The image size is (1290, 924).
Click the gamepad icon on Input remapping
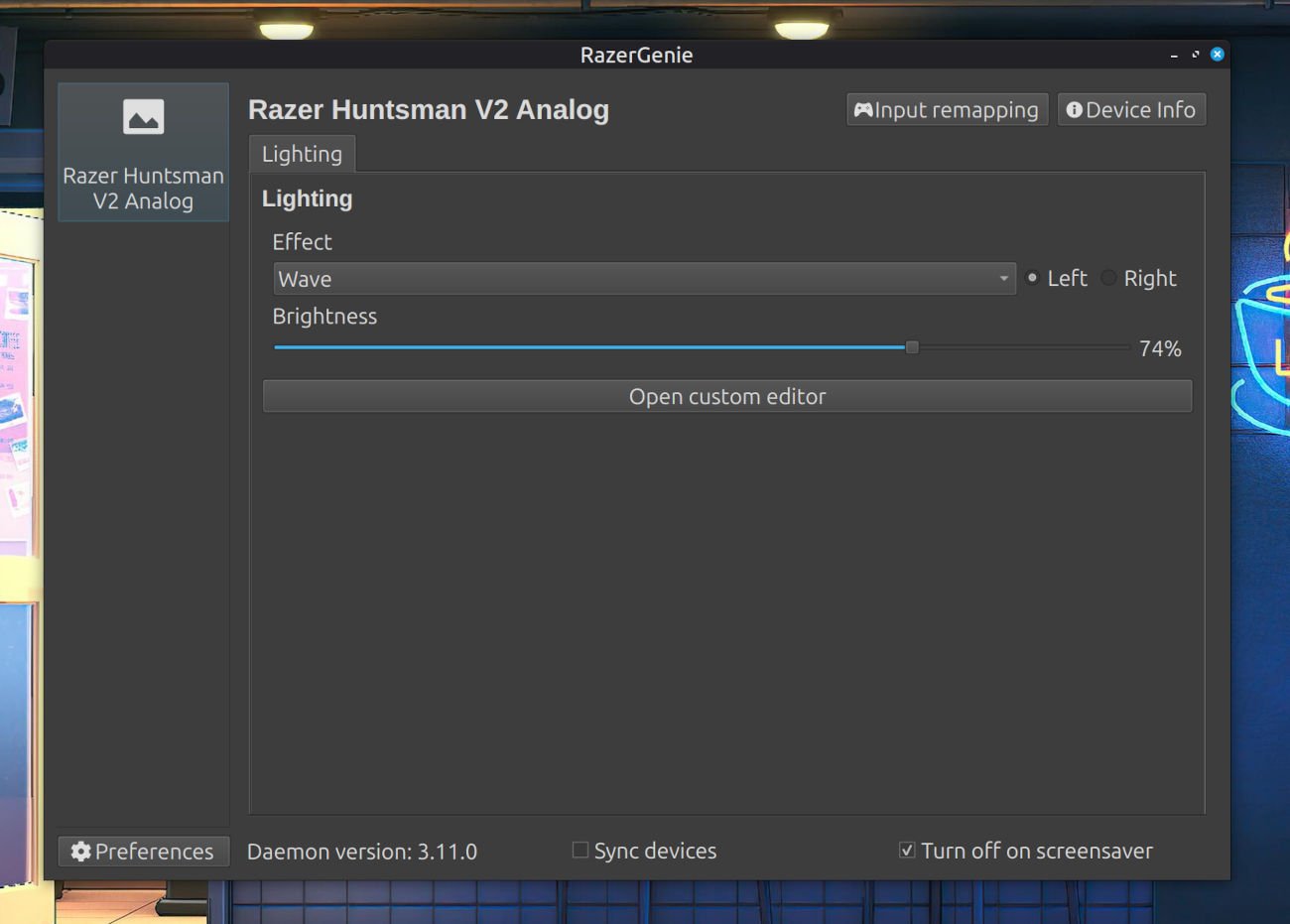click(x=862, y=109)
